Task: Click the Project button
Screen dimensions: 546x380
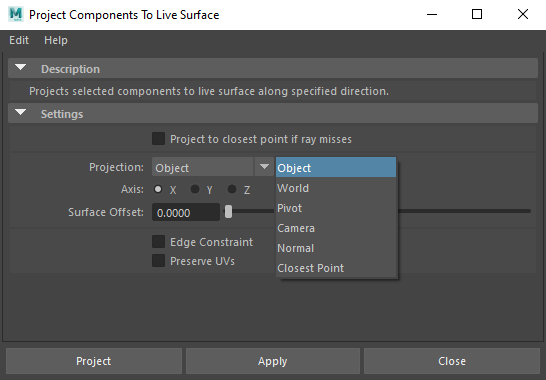Action: click(x=94, y=361)
